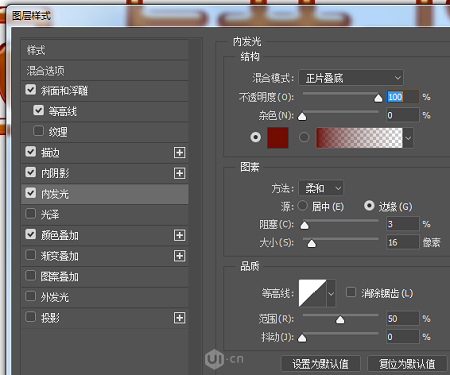This screenshot has height=375, width=450.
Task: Select 纹理 sub-item label
Action: pos(58,132)
